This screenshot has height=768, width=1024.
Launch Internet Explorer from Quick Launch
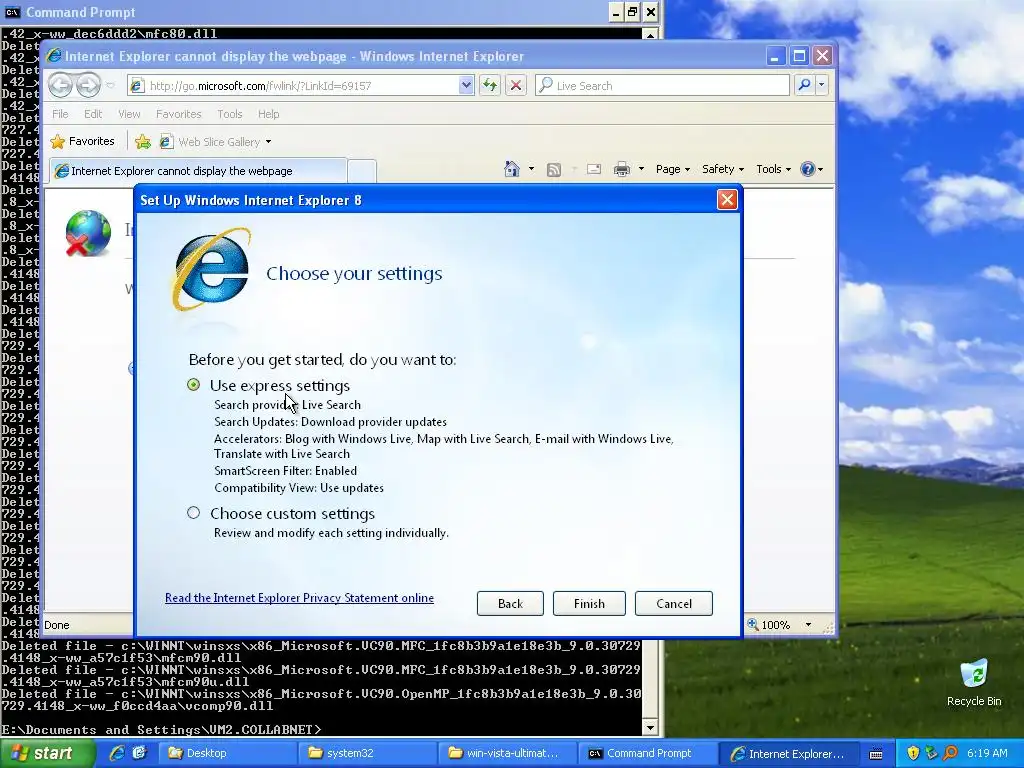[x=117, y=753]
